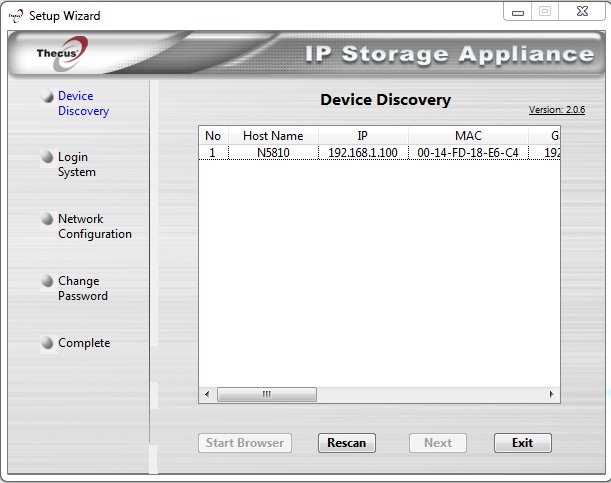Click the IP column header
Image resolution: width=611 pixels, height=483 pixels.
(x=363, y=136)
